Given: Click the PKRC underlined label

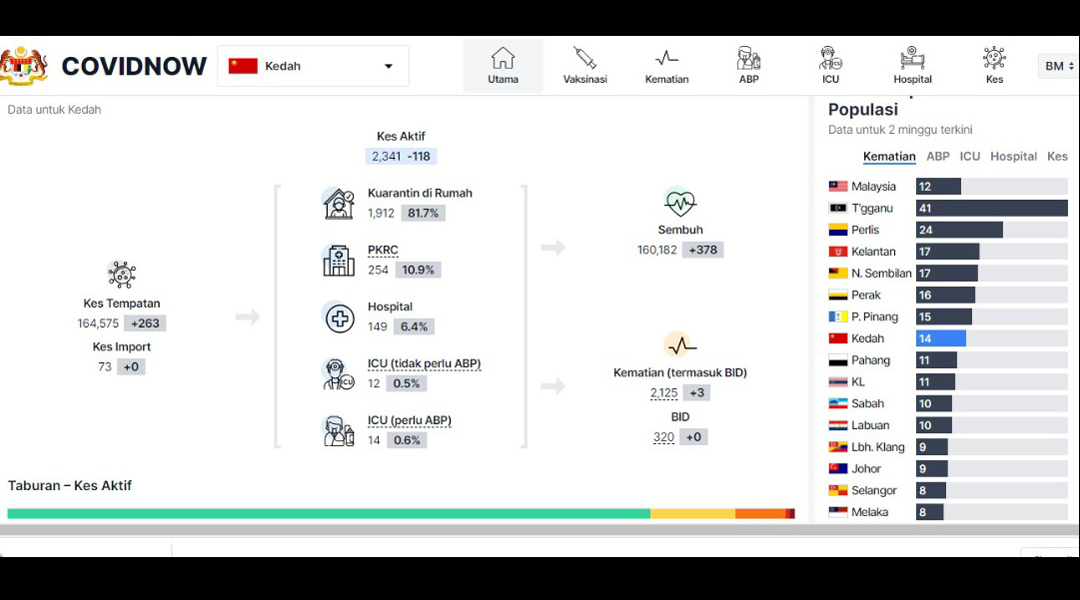Looking at the screenshot, I should tap(383, 250).
